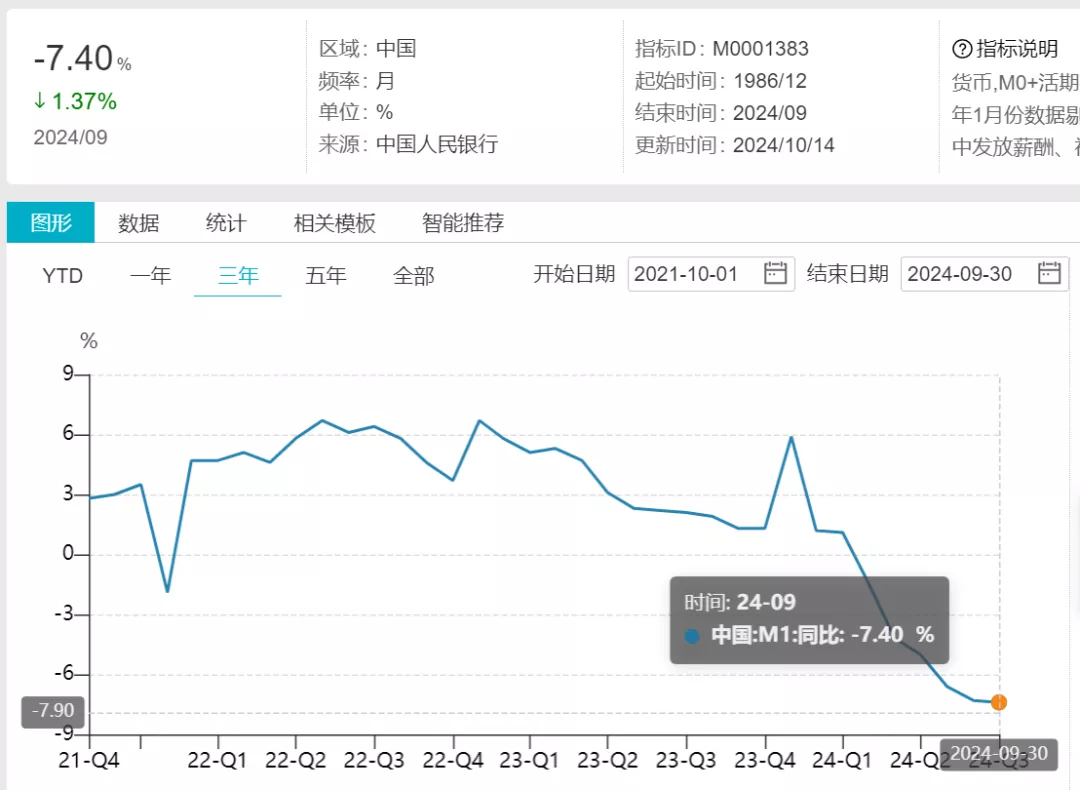
Task: Open the 相关模板 tab
Action: tap(334, 223)
